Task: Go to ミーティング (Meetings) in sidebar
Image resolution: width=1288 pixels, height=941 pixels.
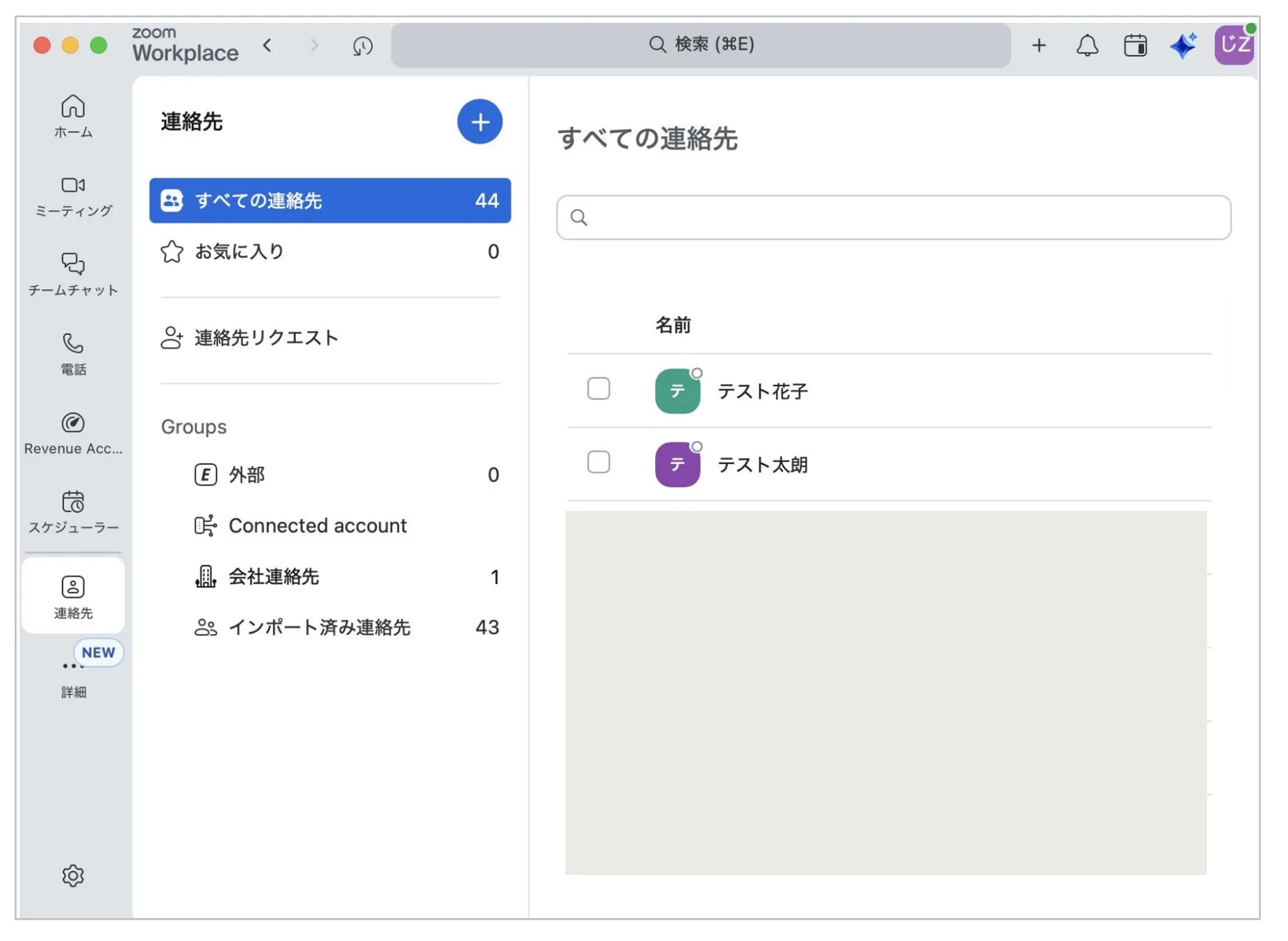Action: tap(73, 197)
